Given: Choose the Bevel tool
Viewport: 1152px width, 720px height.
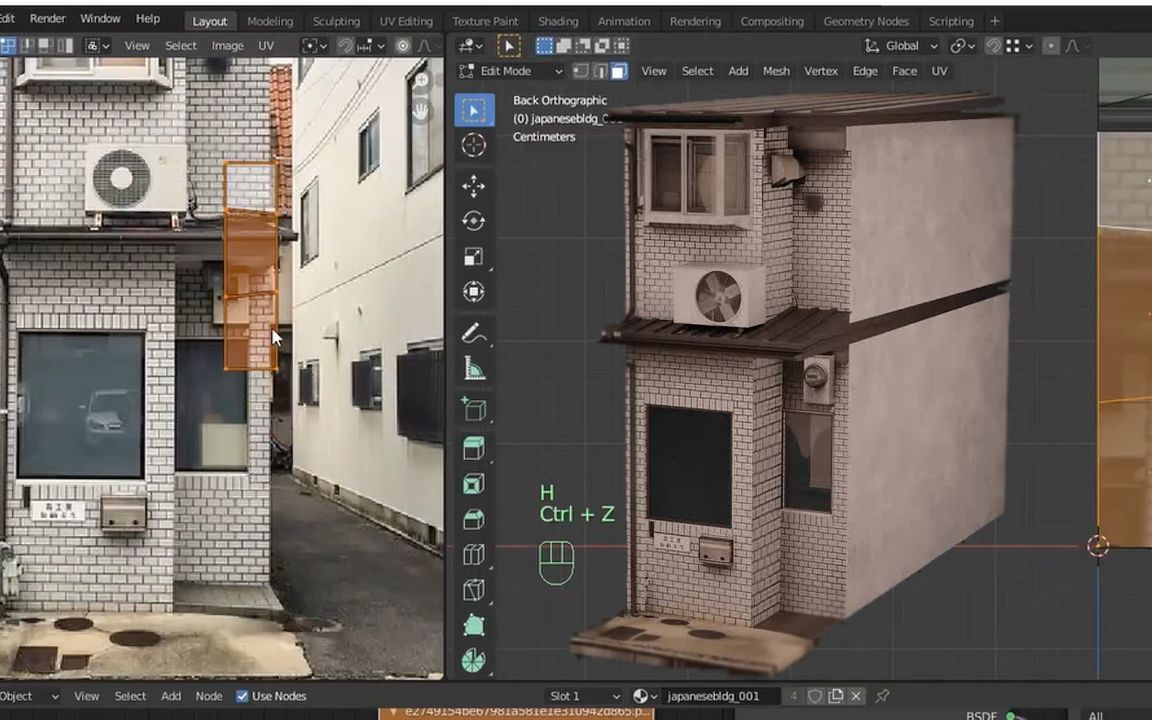Looking at the screenshot, I should click(474, 519).
